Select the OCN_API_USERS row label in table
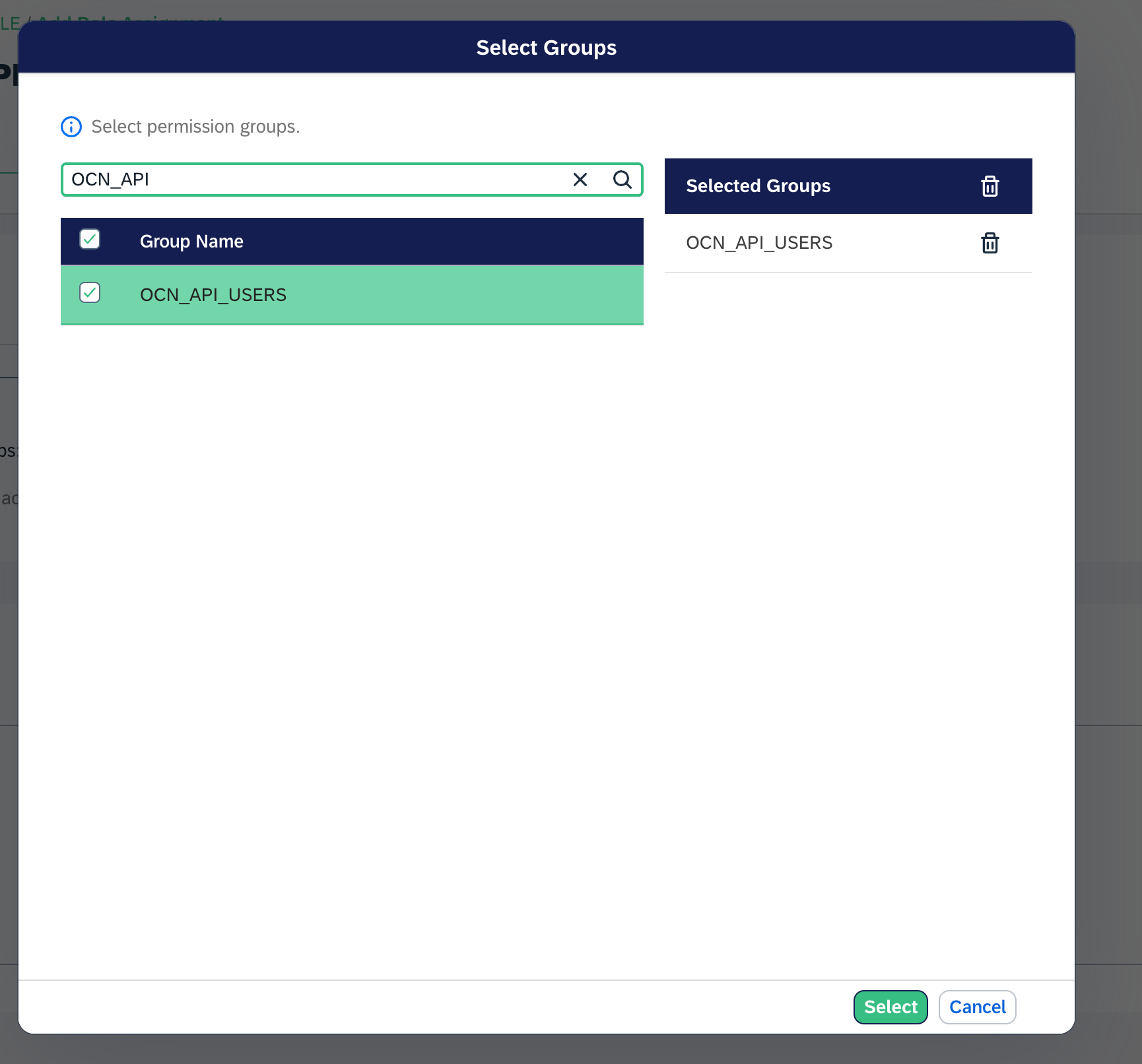1142x1064 pixels. 213,295
